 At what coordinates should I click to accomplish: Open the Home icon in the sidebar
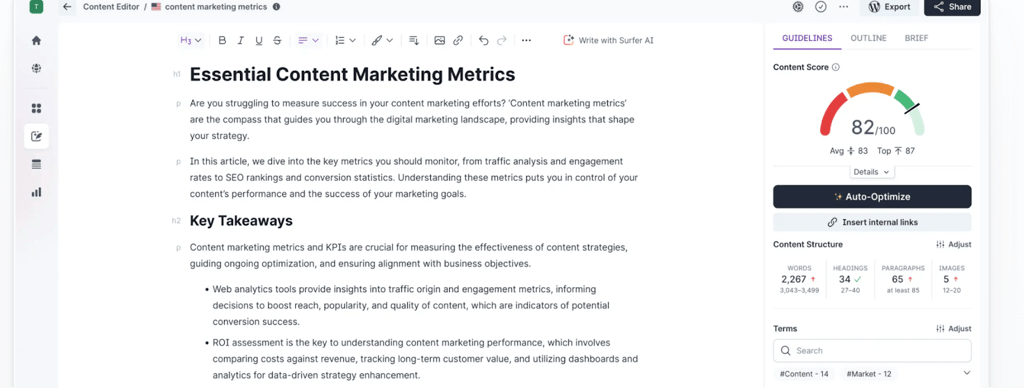(x=37, y=40)
